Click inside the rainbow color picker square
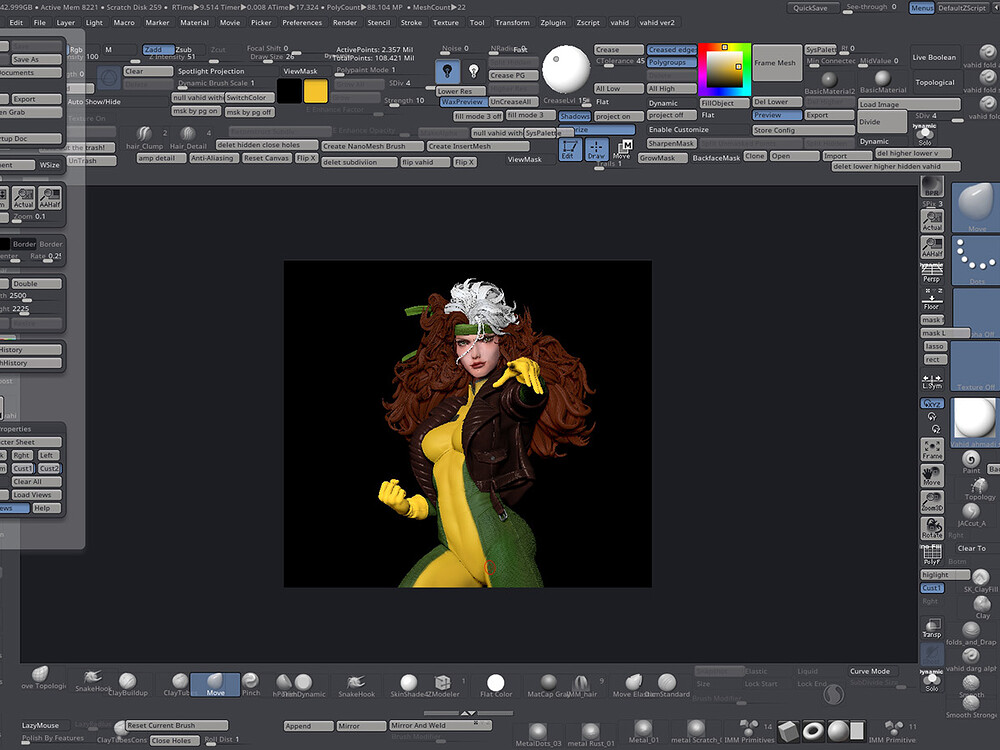This screenshot has width=1000, height=750. pos(724,69)
